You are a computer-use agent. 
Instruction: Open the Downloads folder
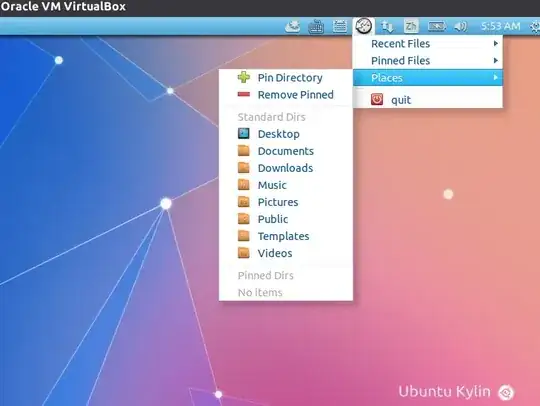coord(286,168)
